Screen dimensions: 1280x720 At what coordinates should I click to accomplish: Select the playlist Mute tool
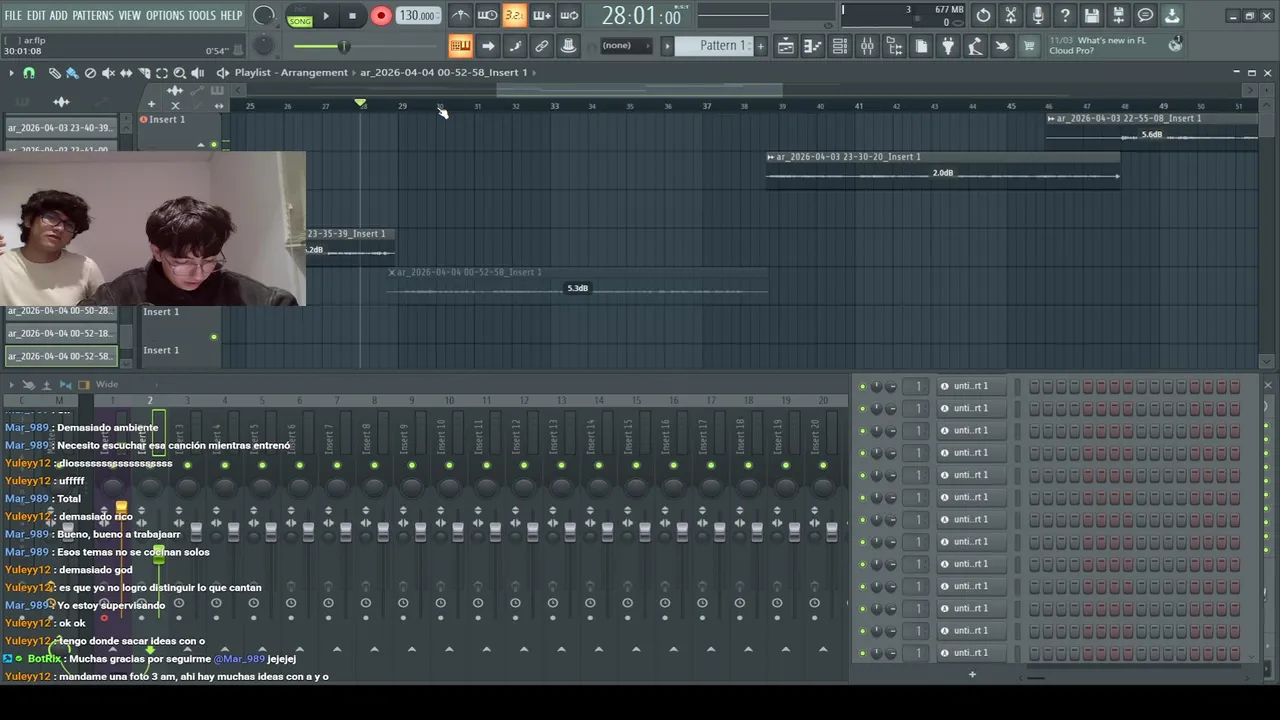click(x=108, y=73)
